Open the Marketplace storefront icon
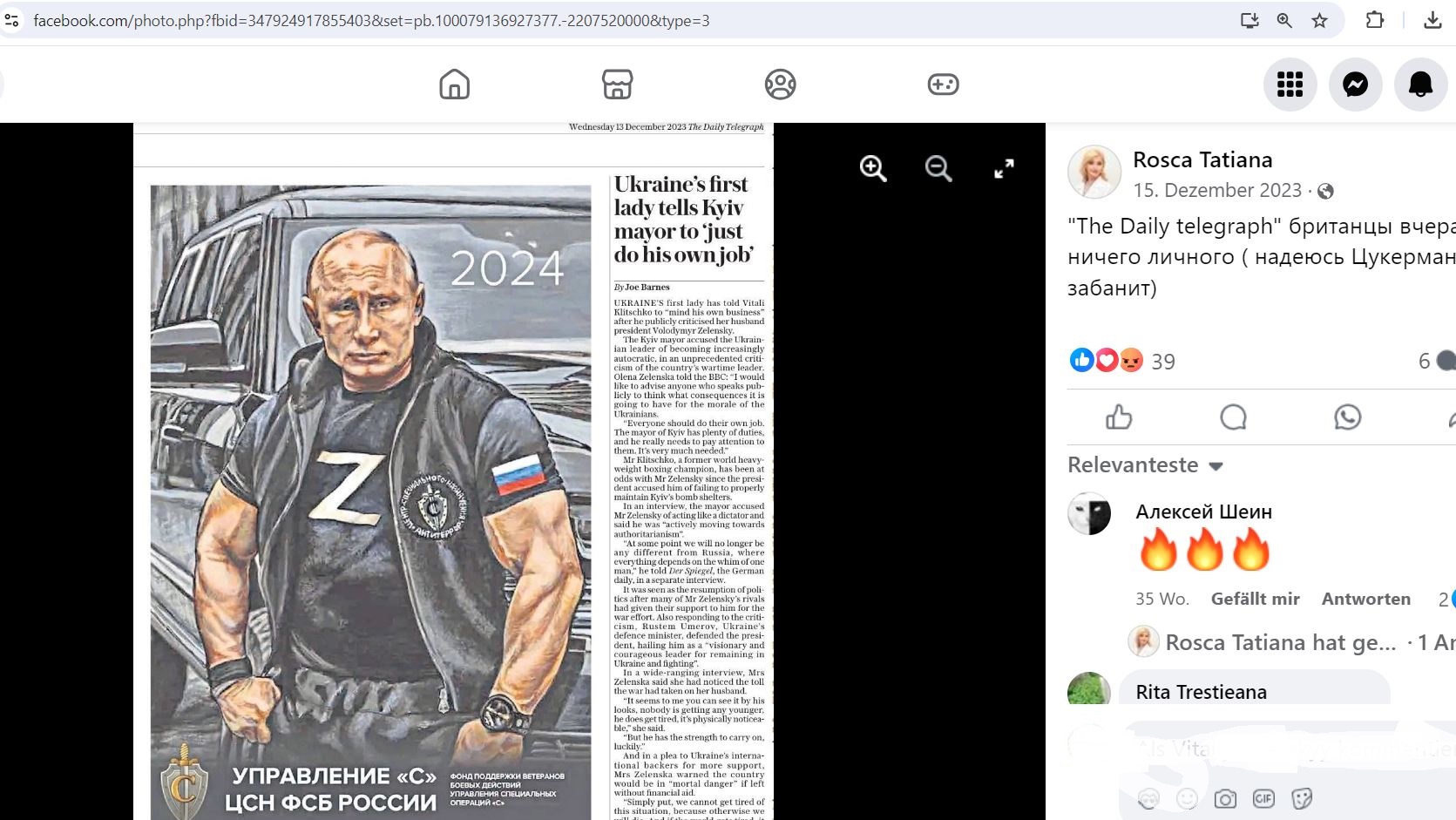This screenshot has width=1456, height=820. 617,85
